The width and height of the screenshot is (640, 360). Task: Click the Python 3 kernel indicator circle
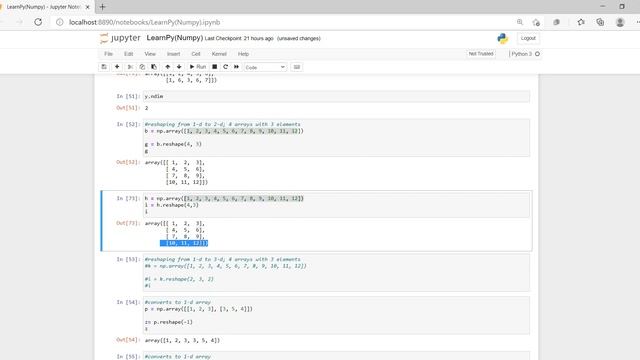(537, 54)
